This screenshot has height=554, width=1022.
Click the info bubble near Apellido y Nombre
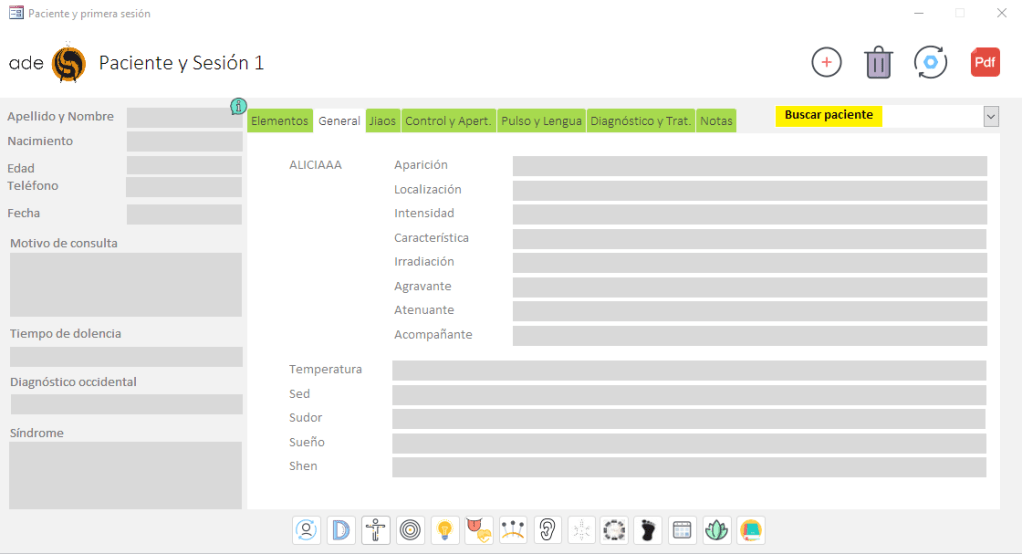239,106
